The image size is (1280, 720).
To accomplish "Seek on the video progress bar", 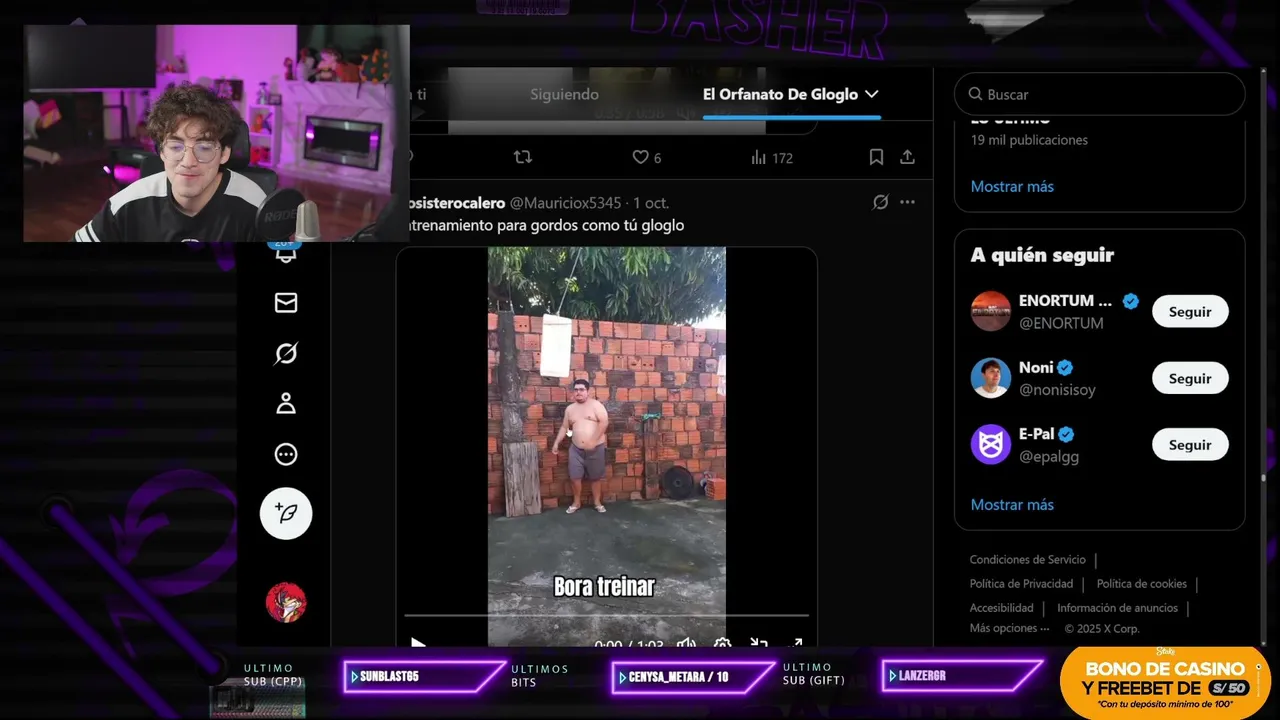I will pyautogui.click(x=606, y=615).
